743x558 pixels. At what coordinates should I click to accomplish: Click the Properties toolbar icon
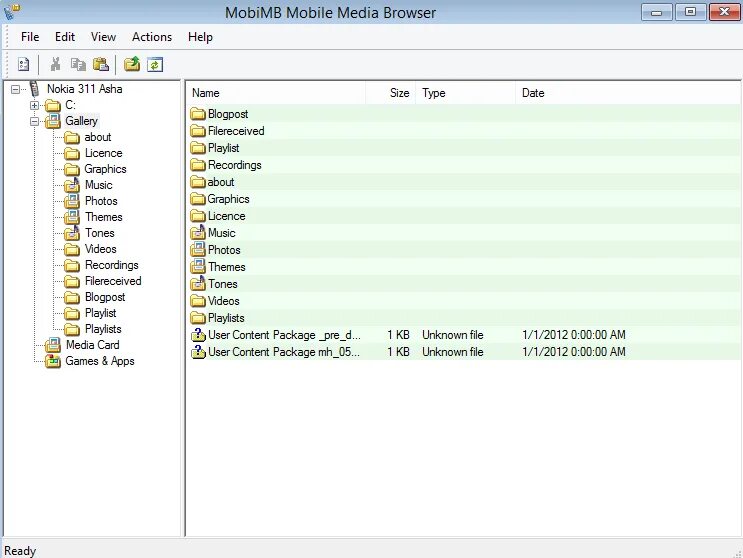coord(23,64)
